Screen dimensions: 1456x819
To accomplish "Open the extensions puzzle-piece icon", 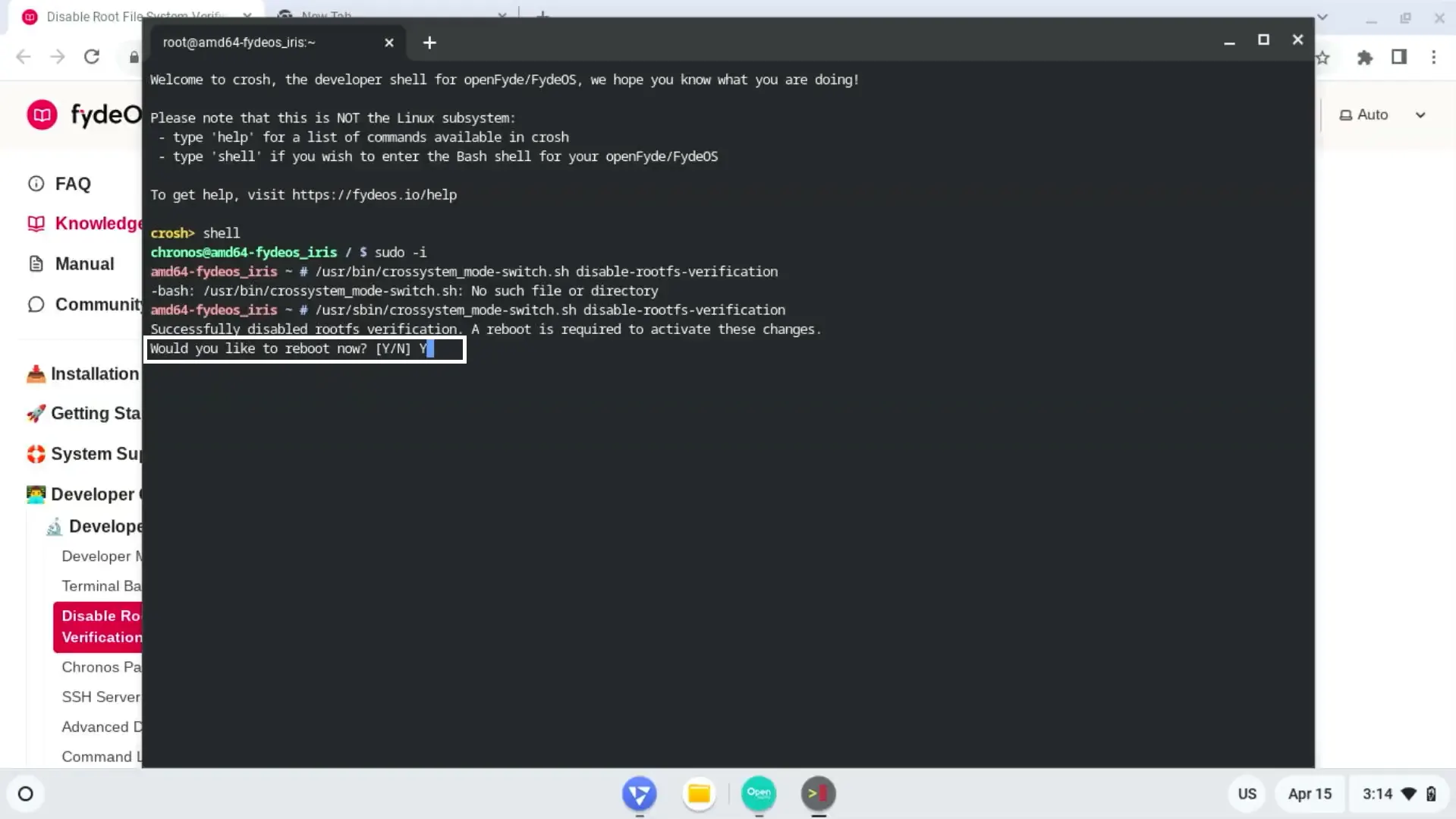I will 1364,57.
